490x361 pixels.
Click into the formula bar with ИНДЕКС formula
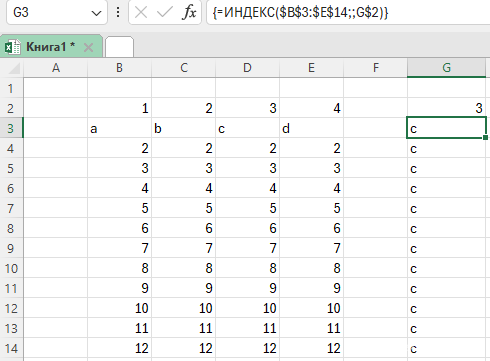point(348,13)
